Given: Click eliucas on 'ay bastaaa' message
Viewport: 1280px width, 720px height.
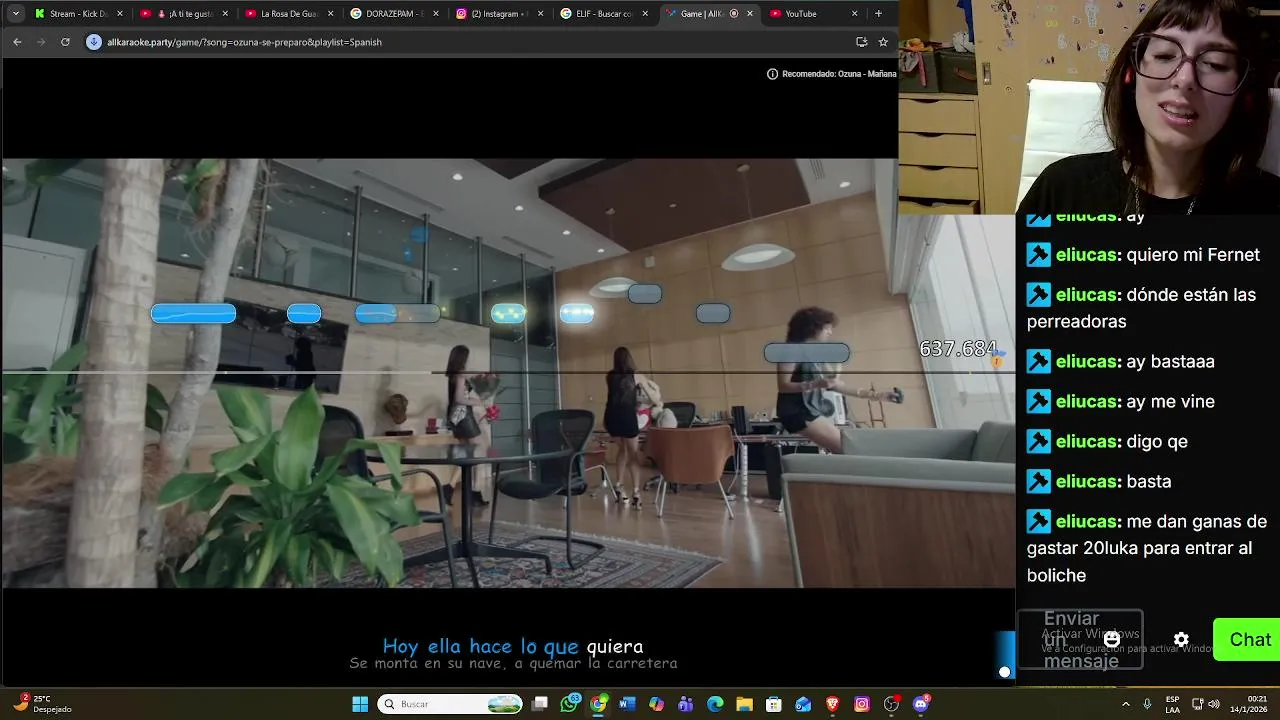Looking at the screenshot, I should [x=1086, y=362].
